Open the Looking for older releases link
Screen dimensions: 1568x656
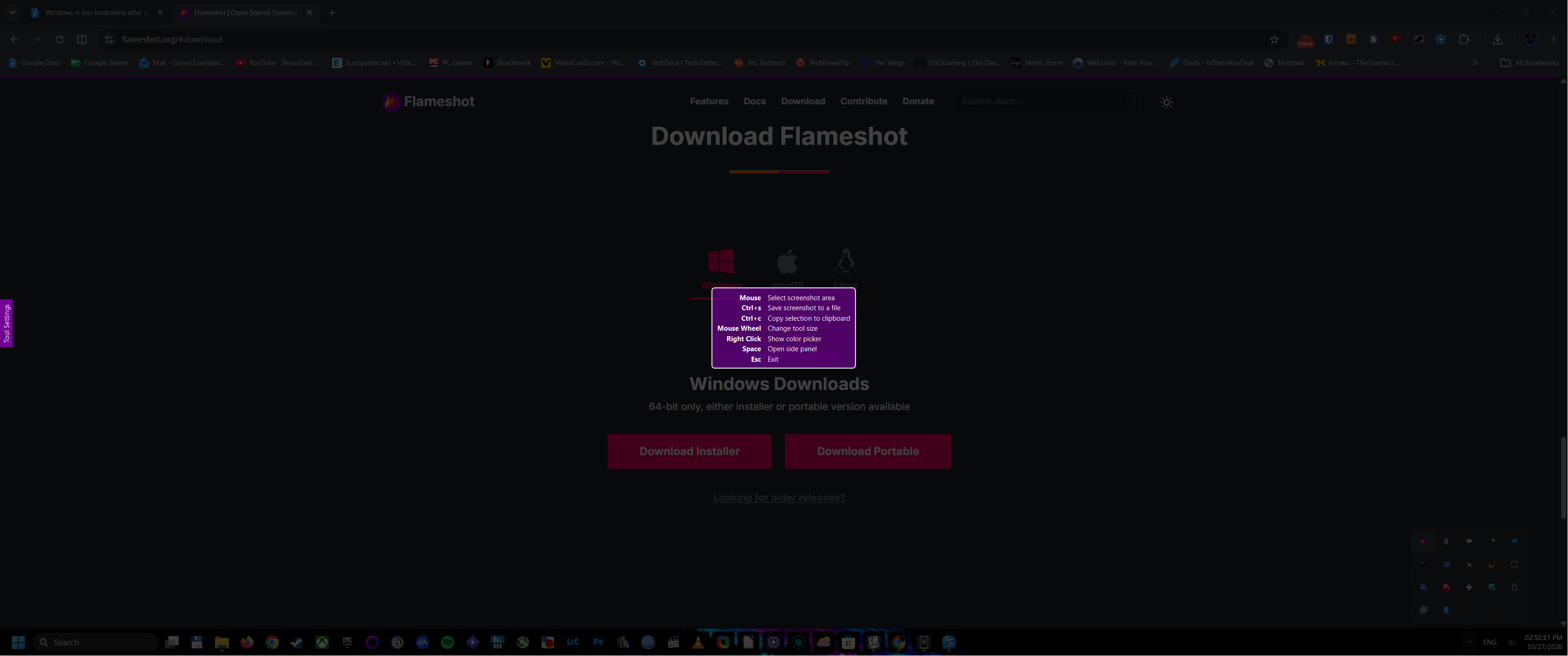click(779, 498)
